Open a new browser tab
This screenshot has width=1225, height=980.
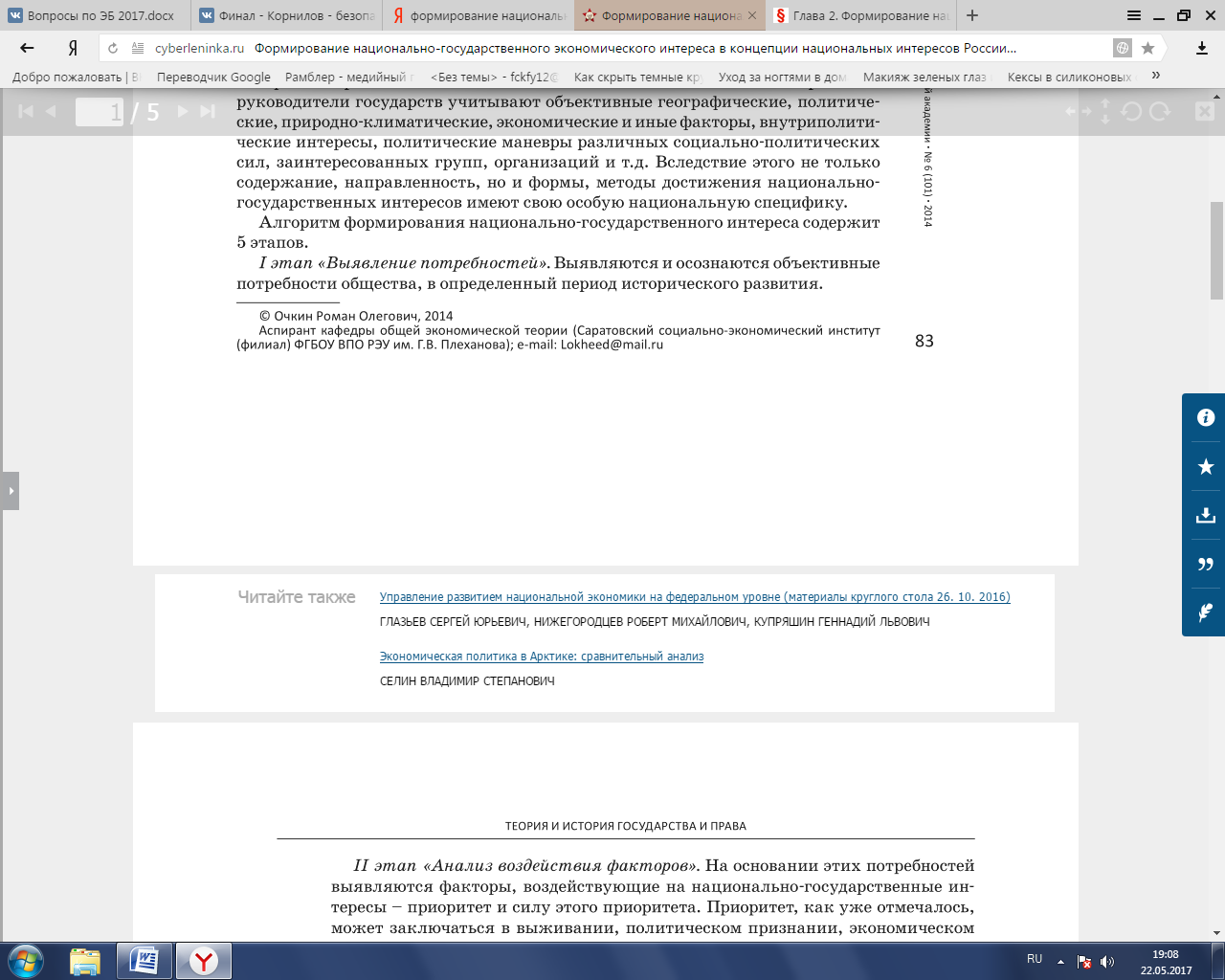tap(972, 15)
